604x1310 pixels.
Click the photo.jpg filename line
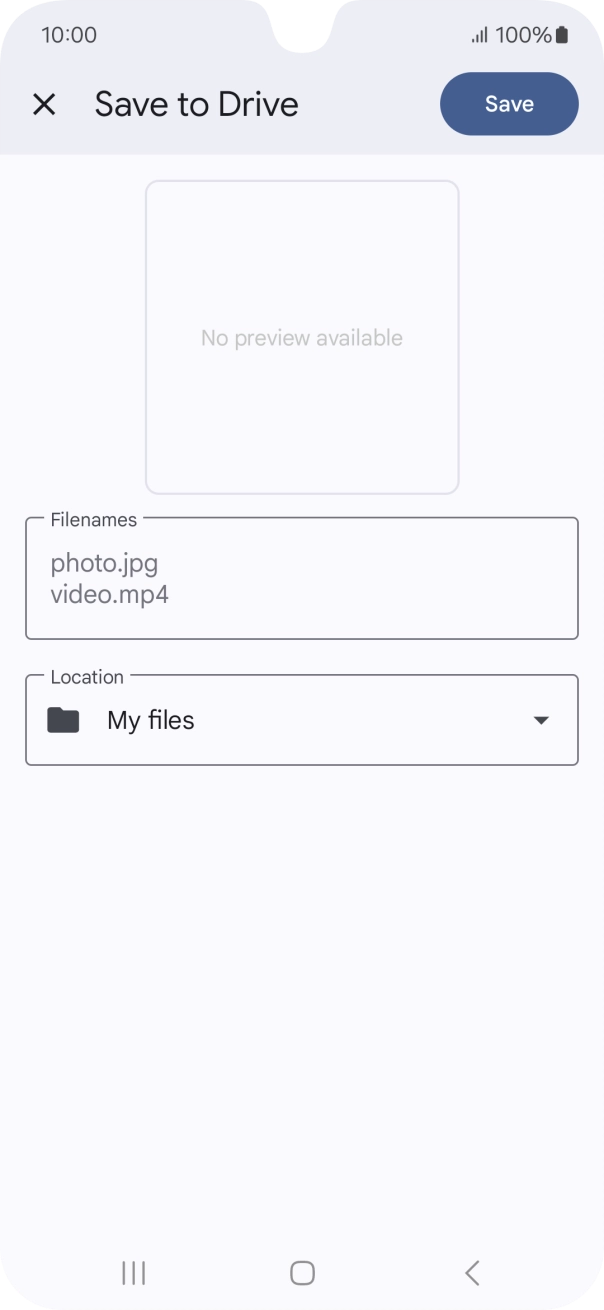click(105, 563)
